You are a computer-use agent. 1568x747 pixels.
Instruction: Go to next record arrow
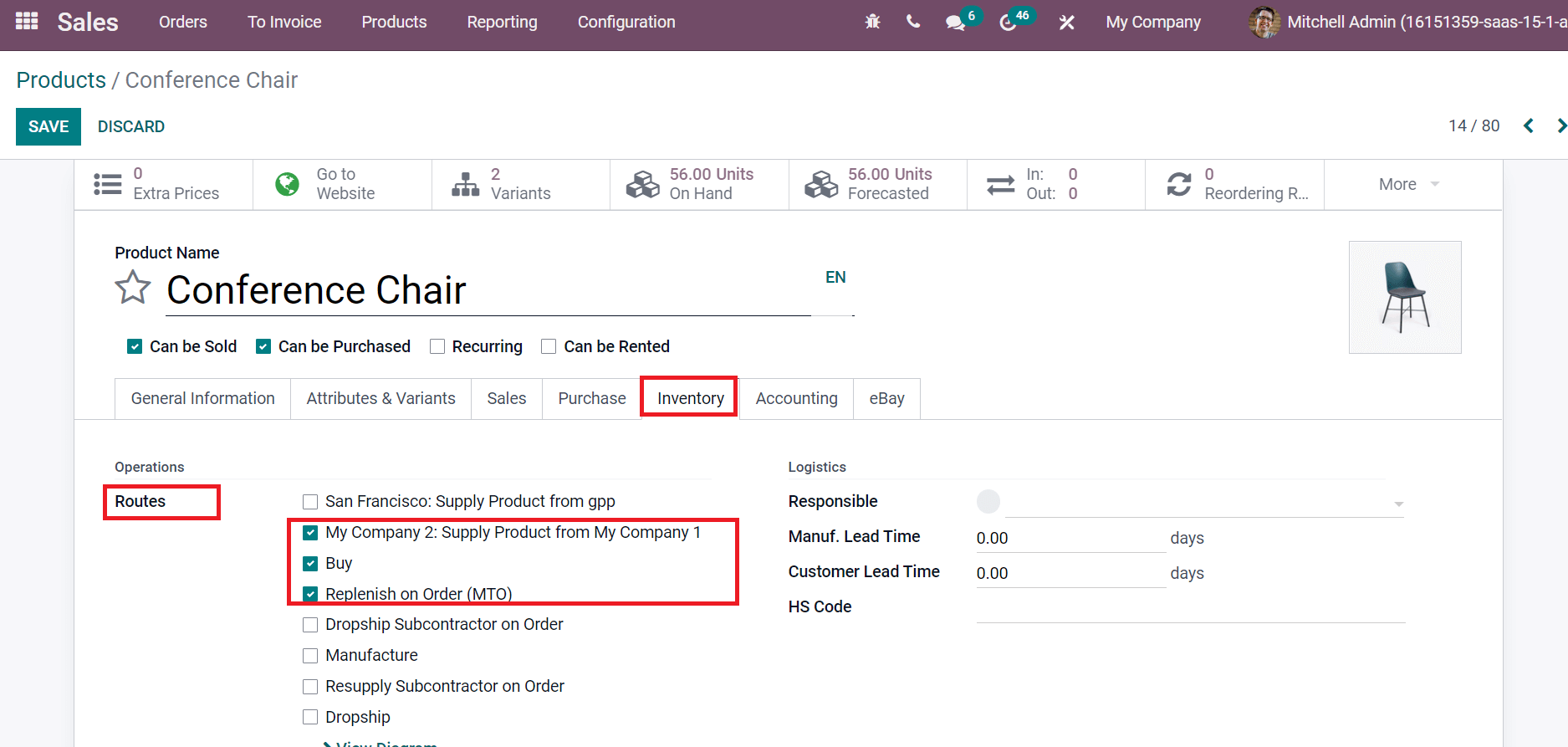coord(1560,125)
